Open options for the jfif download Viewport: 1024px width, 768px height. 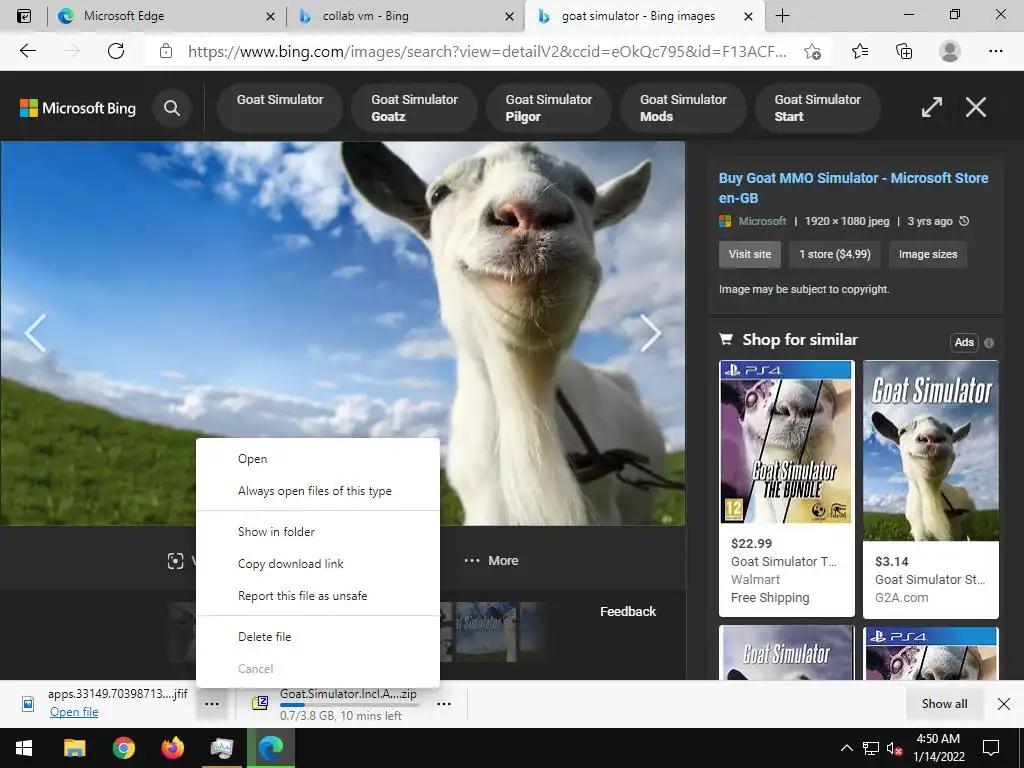(212, 704)
